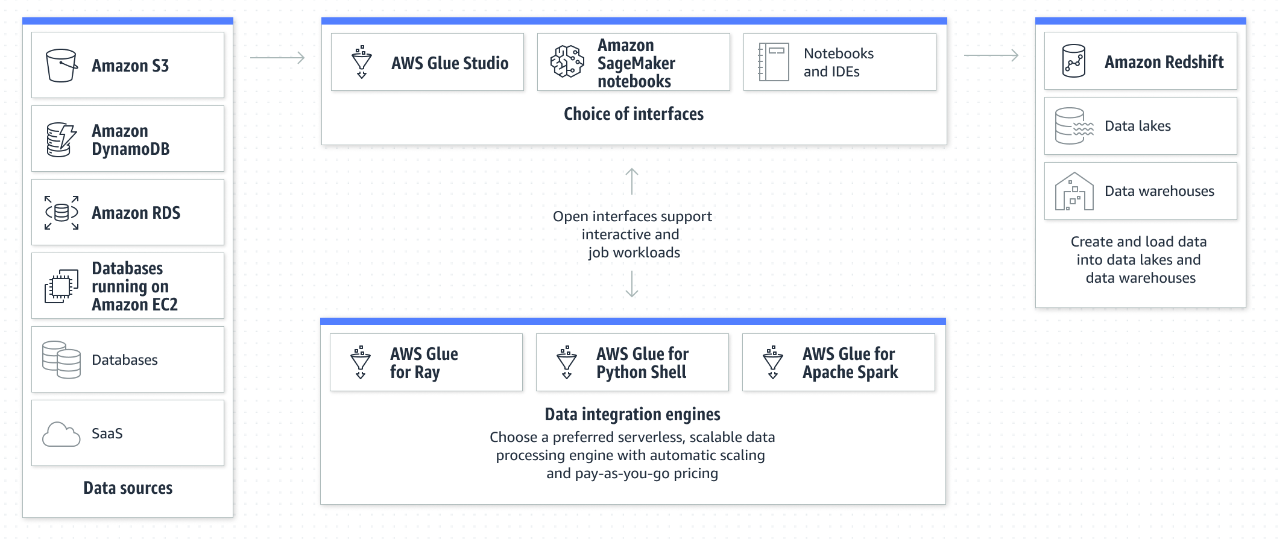
Task: Click the AWS Glue for Ray icon
Action: pyautogui.click(x=360, y=363)
